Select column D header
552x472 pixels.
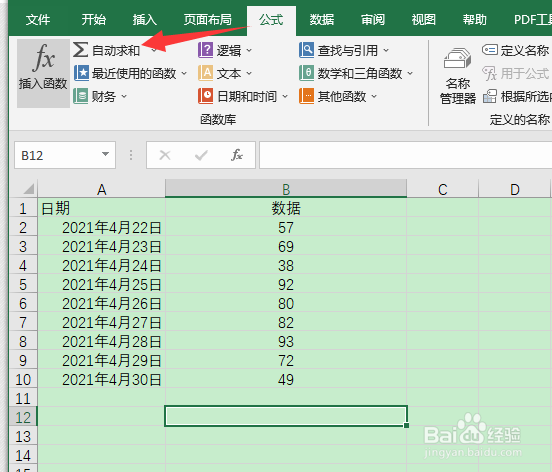tap(515, 189)
